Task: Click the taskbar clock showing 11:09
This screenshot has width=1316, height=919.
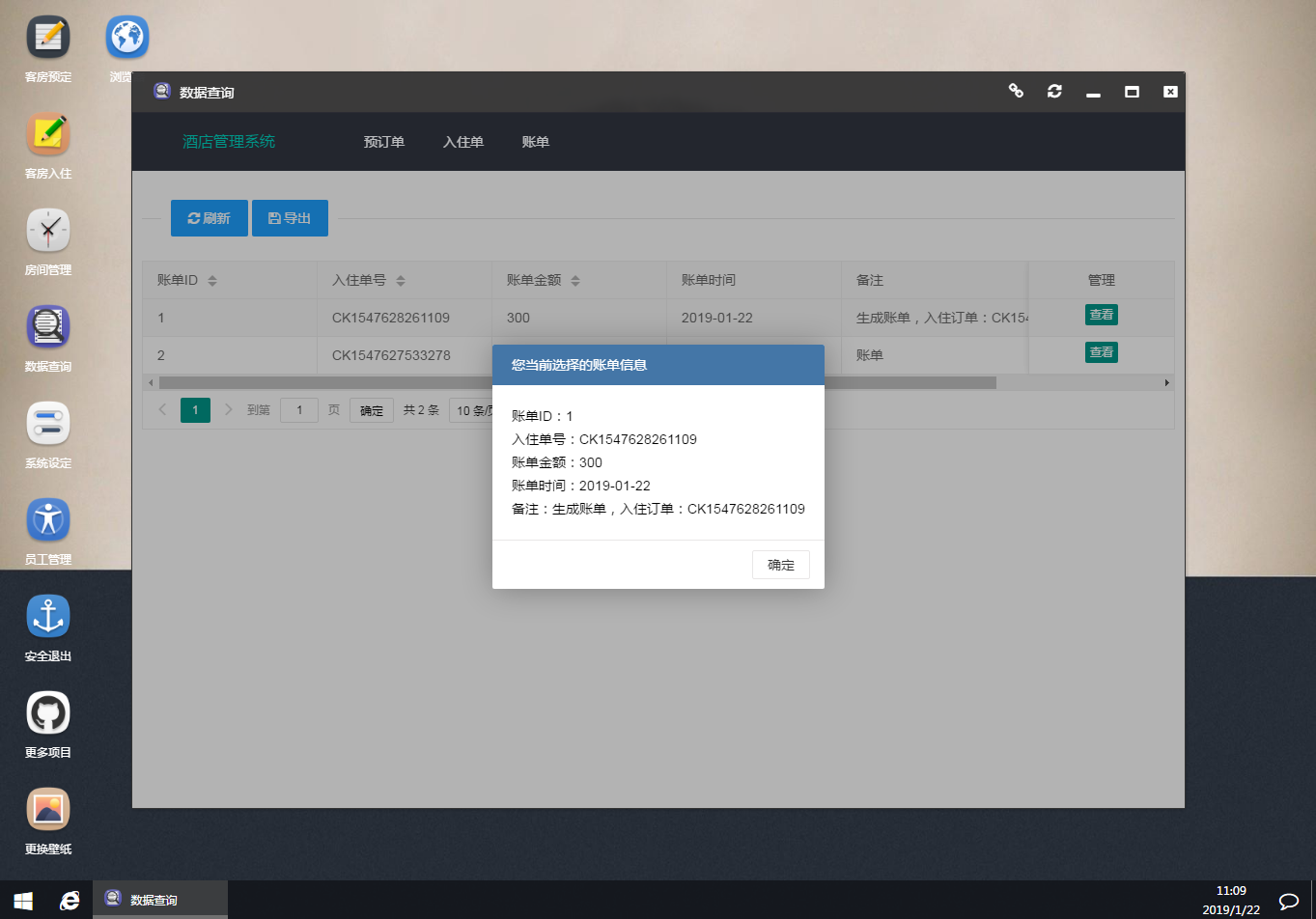Action: point(1231,891)
